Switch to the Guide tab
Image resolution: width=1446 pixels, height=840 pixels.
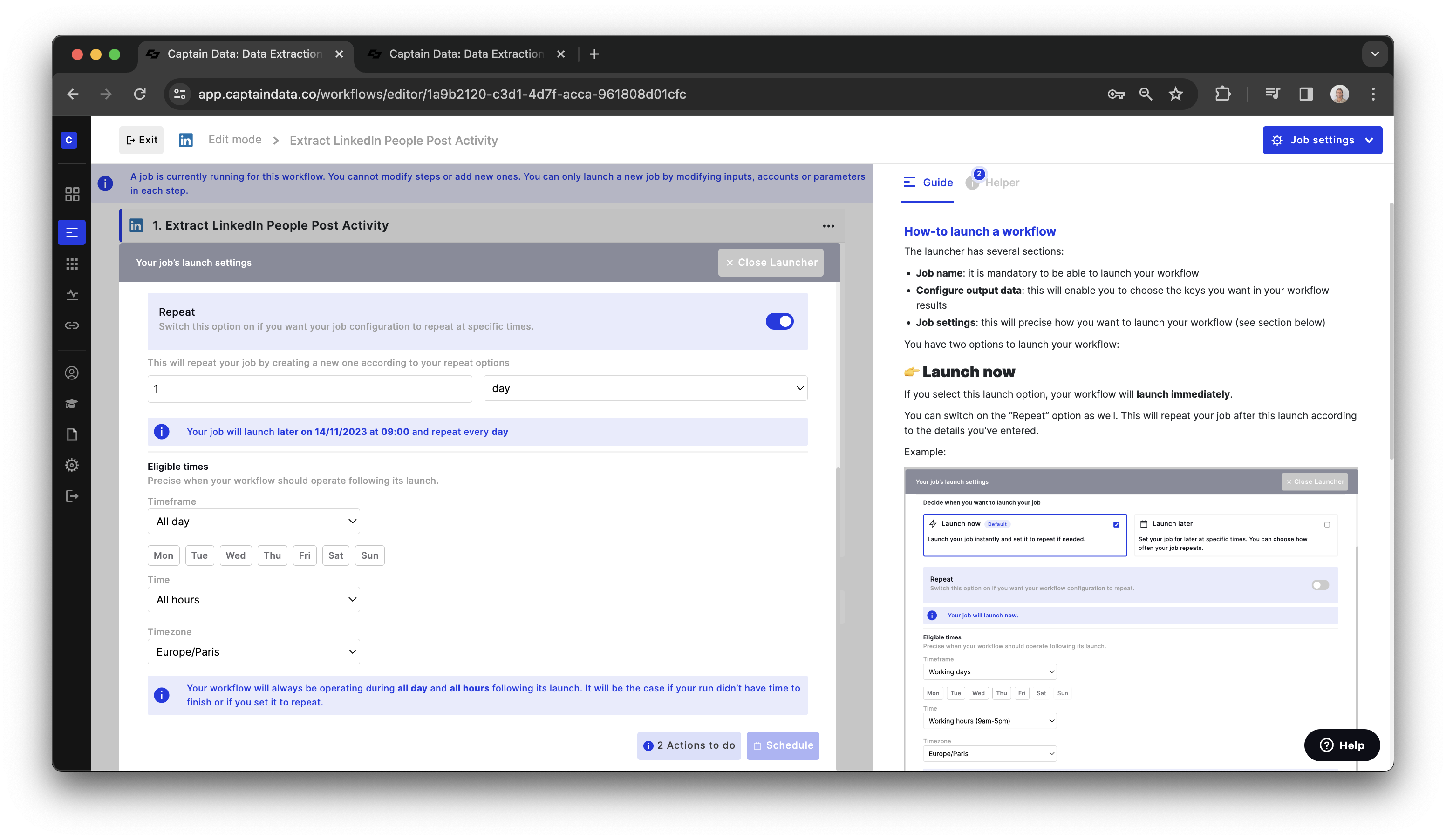(928, 183)
